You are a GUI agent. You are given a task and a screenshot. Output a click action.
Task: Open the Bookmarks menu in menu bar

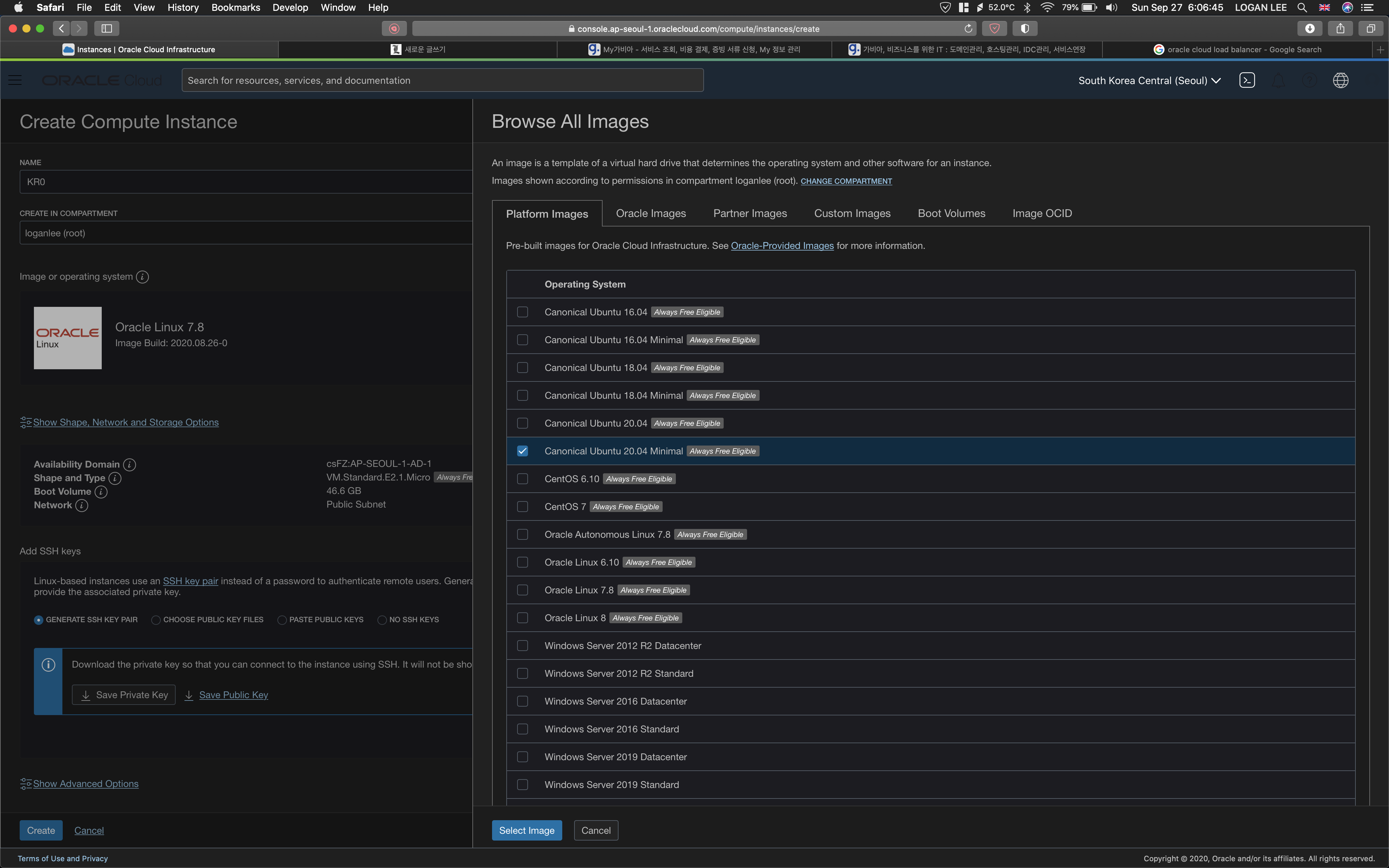tap(235, 7)
